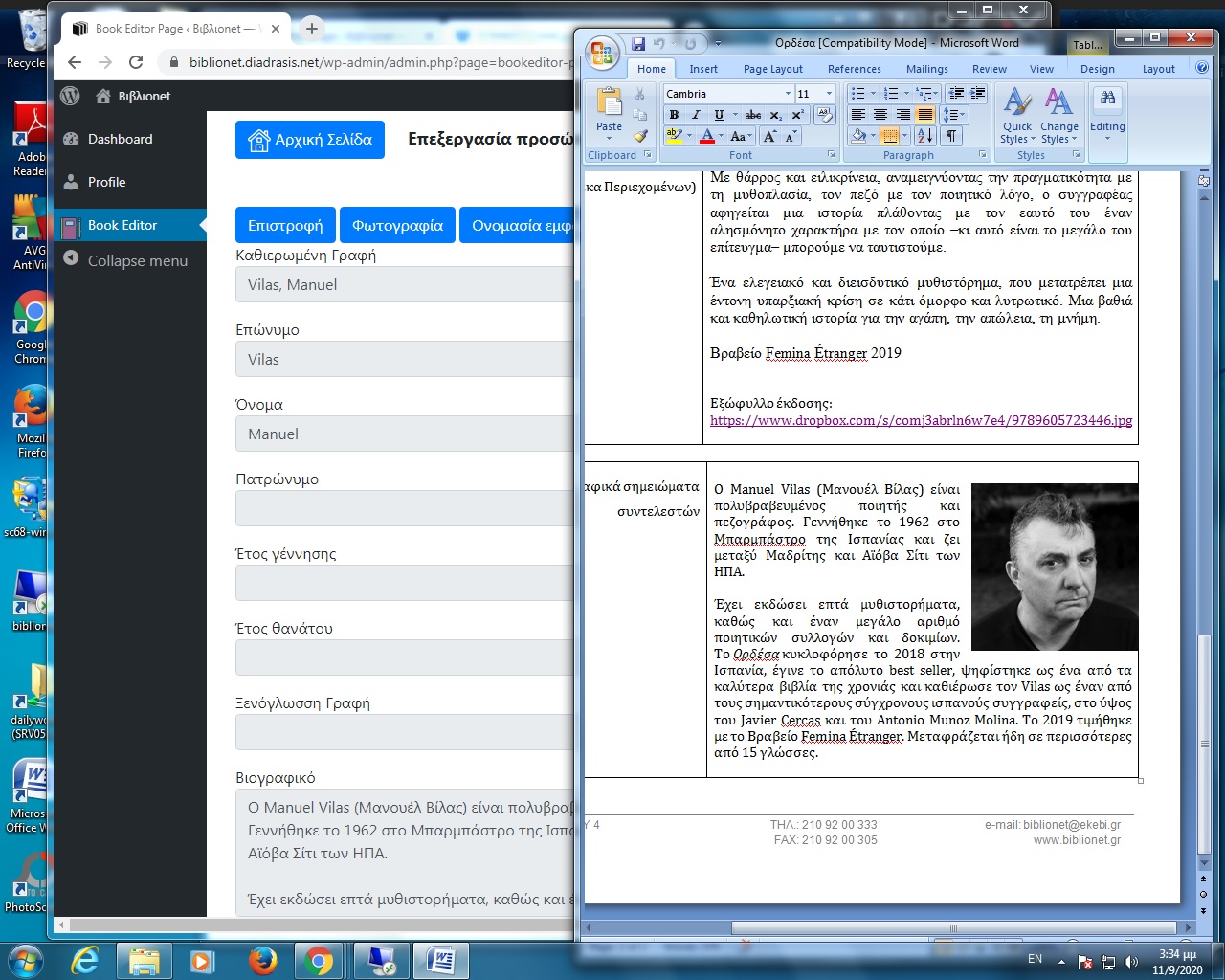Toggle Show/Hide paragraph marks

[x=951, y=136]
